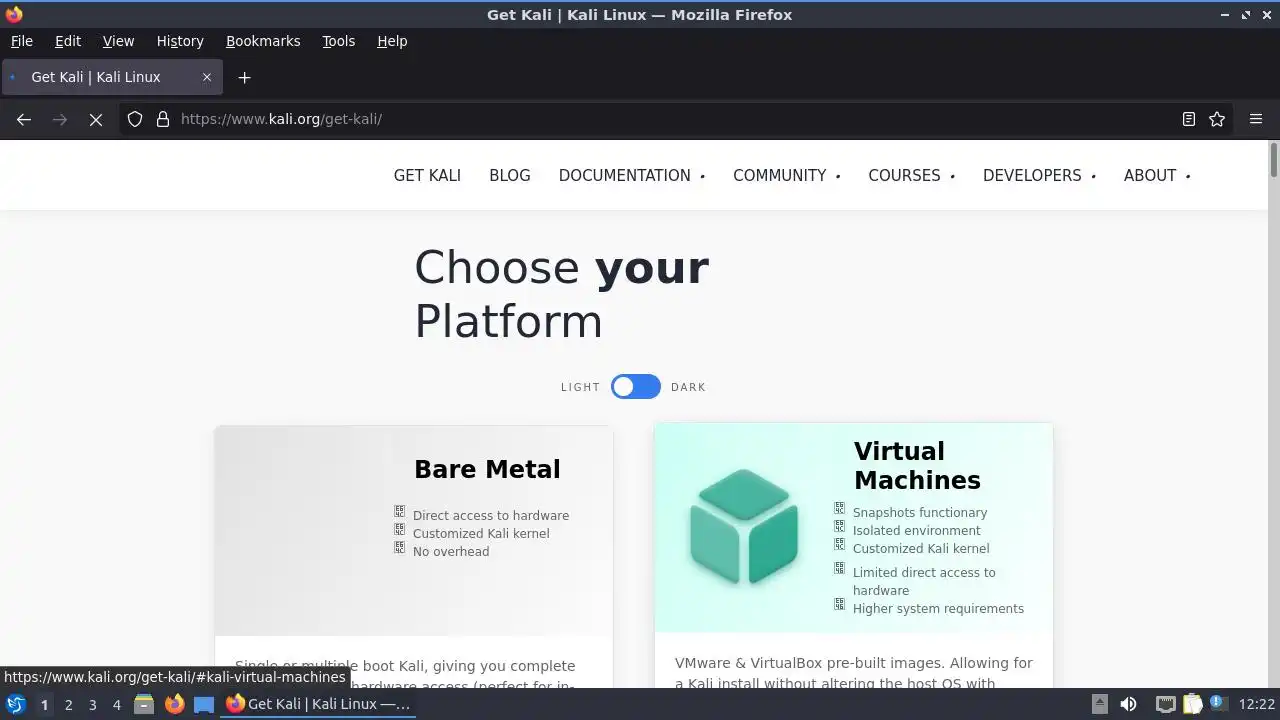Click 'Isolated environment' feature text
Screen dimensions: 1280x720
[x=917, y=531]
